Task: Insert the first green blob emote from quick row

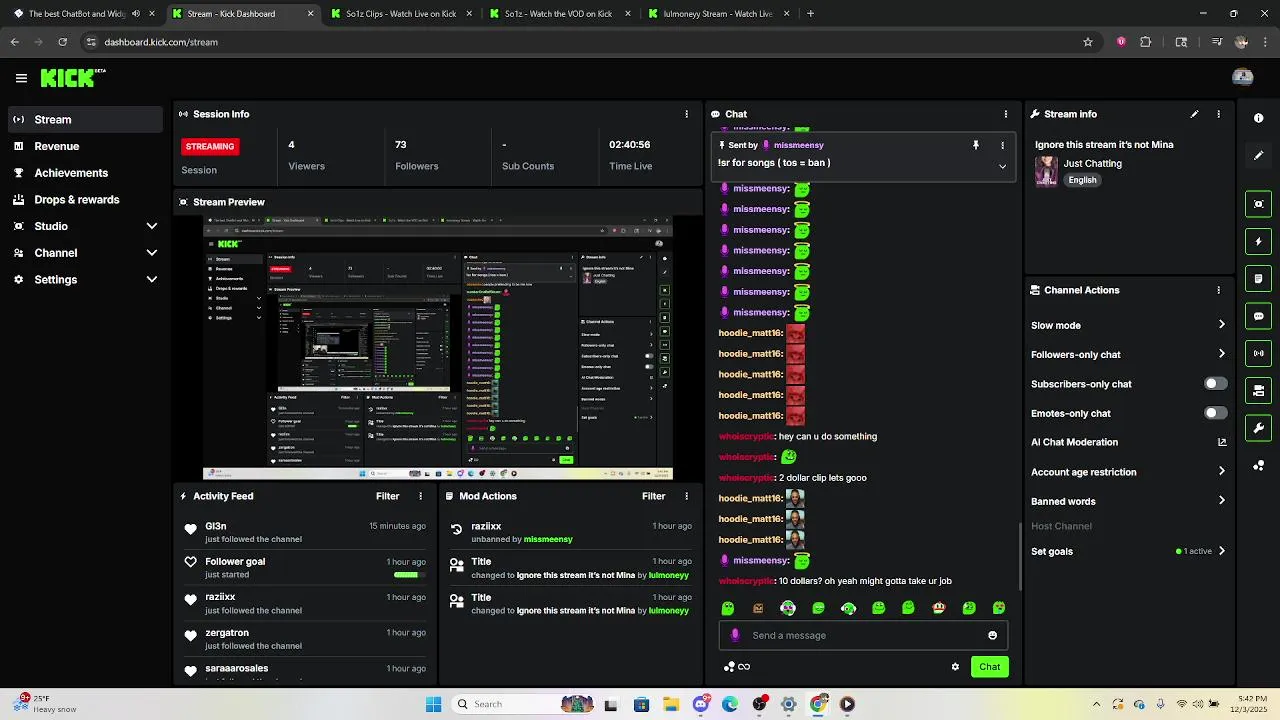Action: click(x=728, y=608)
